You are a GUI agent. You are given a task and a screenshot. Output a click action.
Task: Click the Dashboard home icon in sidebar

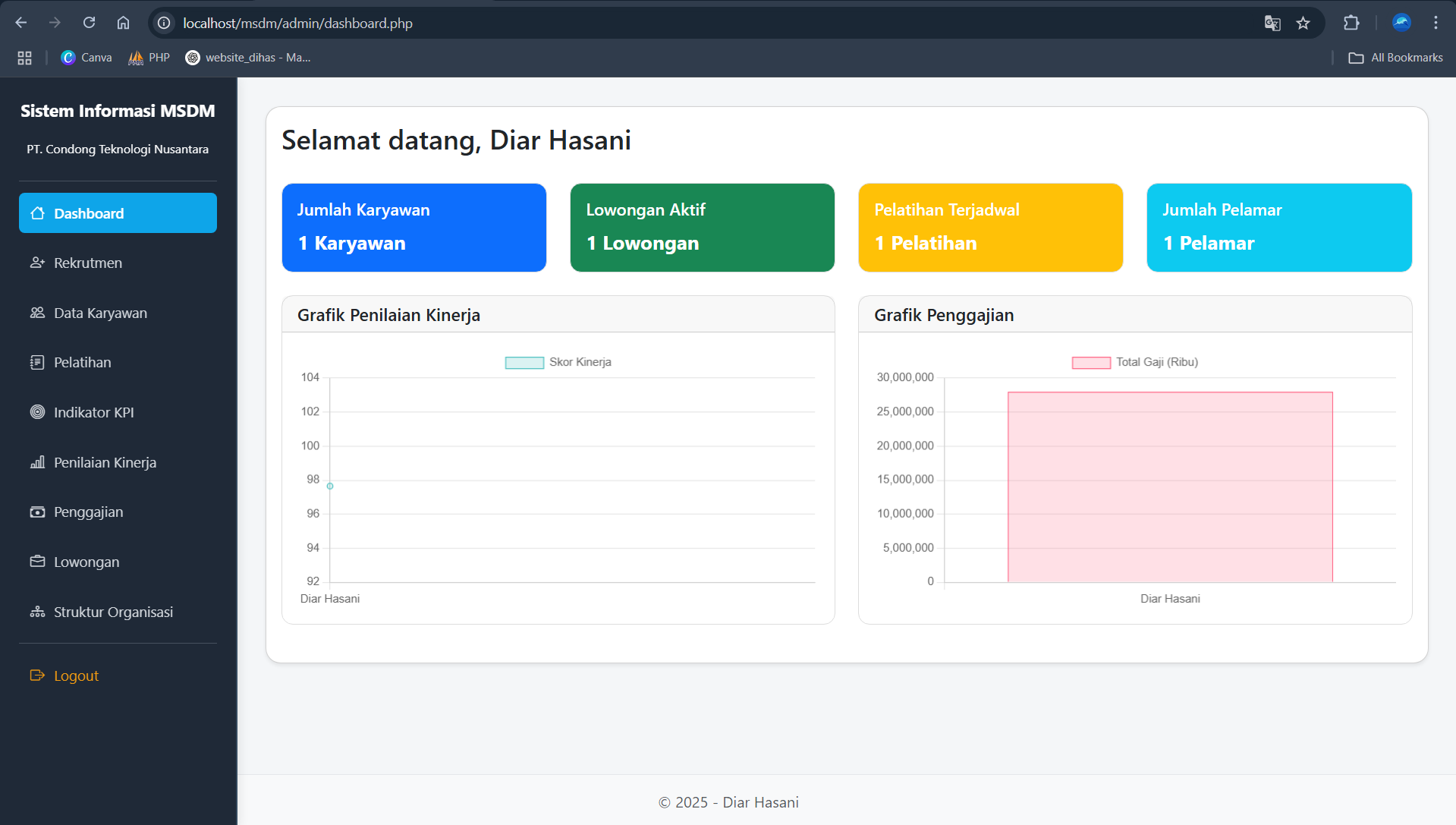click(37, 213)
